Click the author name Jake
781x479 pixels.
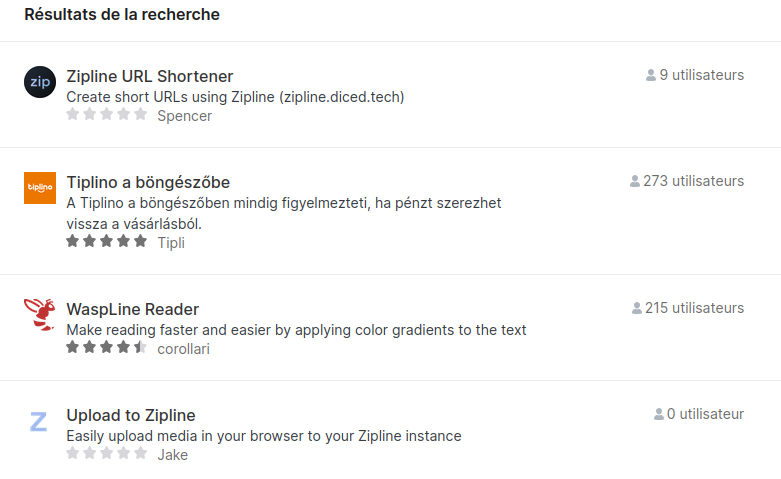173,455
